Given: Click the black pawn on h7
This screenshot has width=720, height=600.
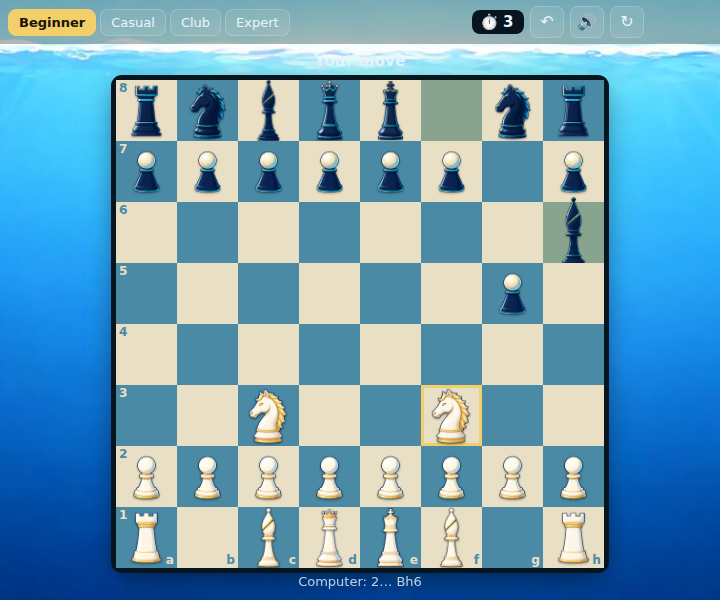Looking at the screenshot, I should (574, 171).
